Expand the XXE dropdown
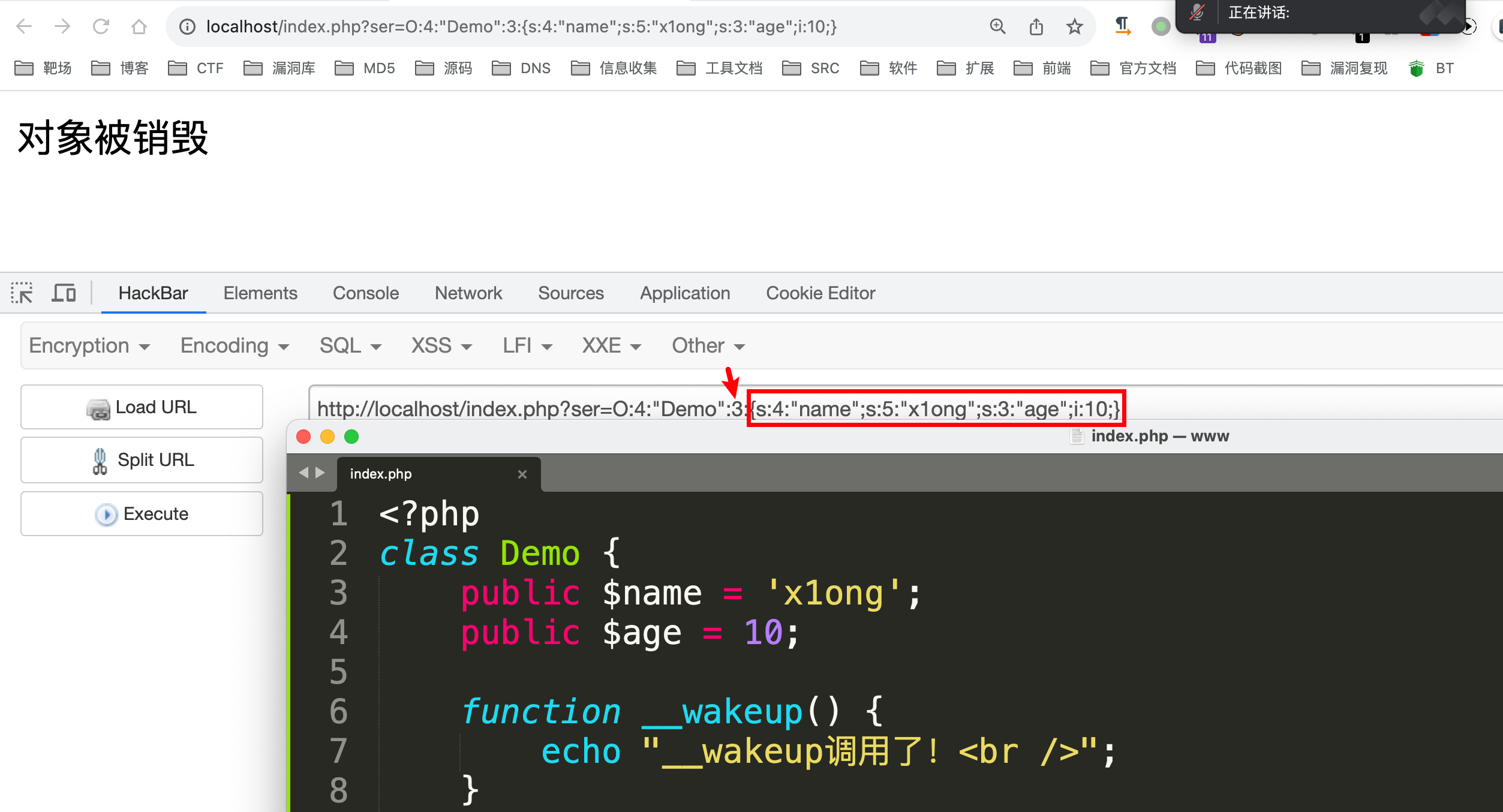The width and height of the screenshot is (1503, 812). 612,346
